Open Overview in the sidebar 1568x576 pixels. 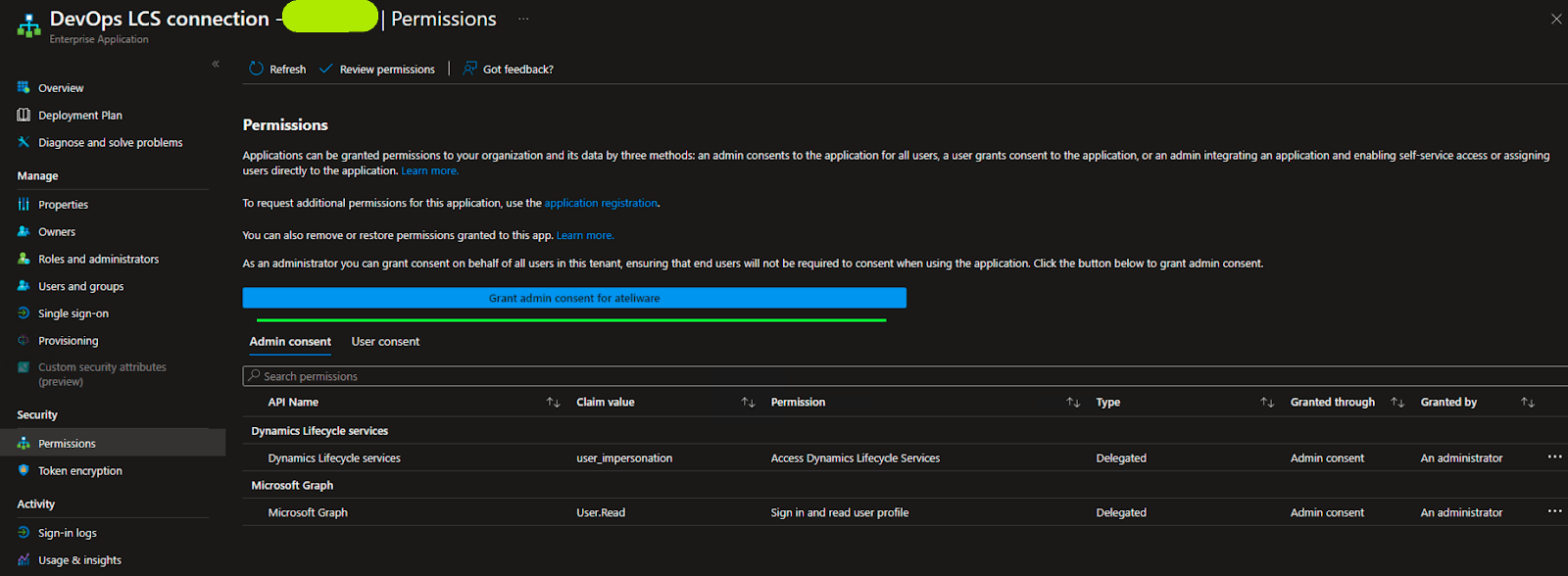point(61,88)
